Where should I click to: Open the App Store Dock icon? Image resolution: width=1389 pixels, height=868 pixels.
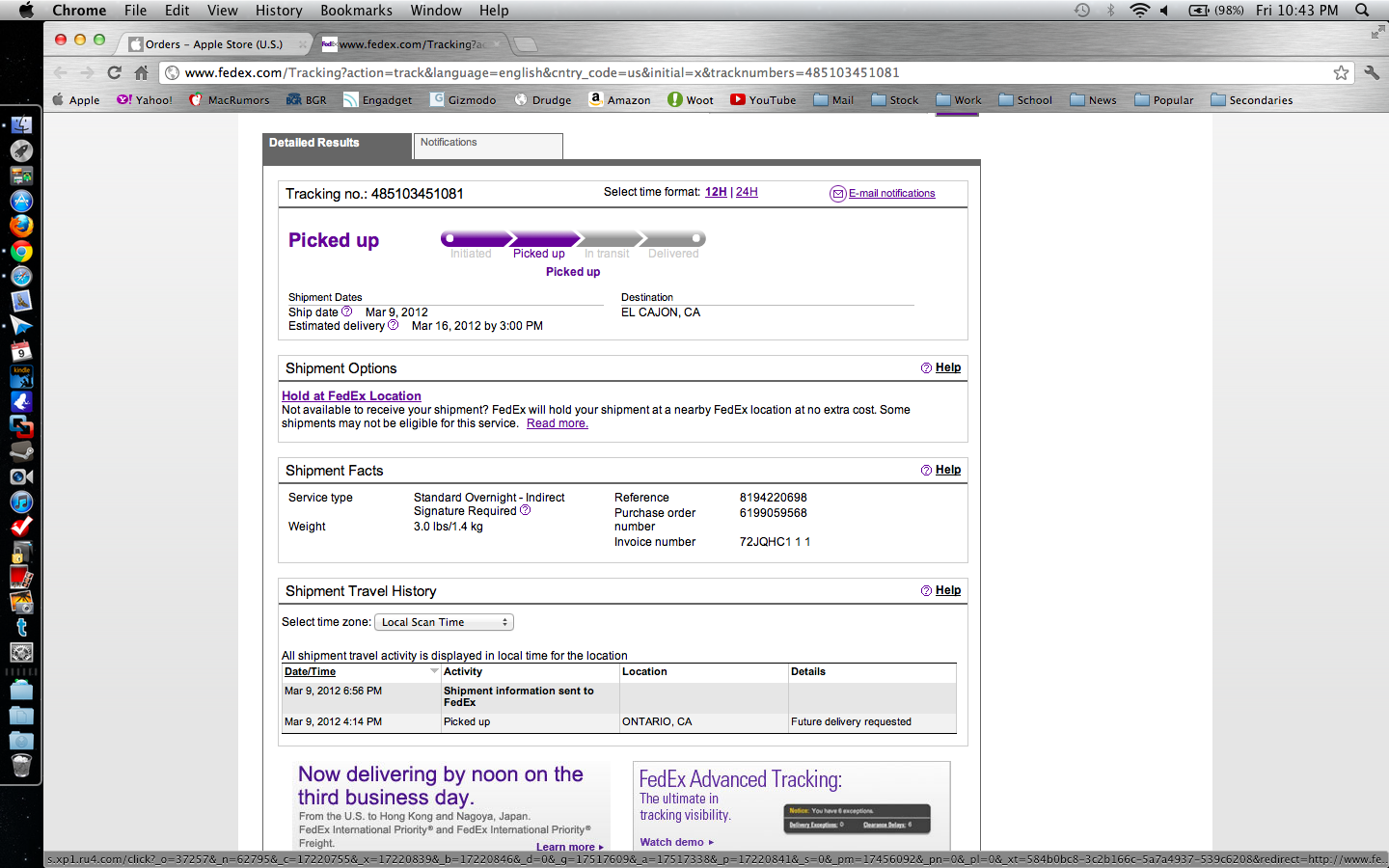tap(21, 201)
